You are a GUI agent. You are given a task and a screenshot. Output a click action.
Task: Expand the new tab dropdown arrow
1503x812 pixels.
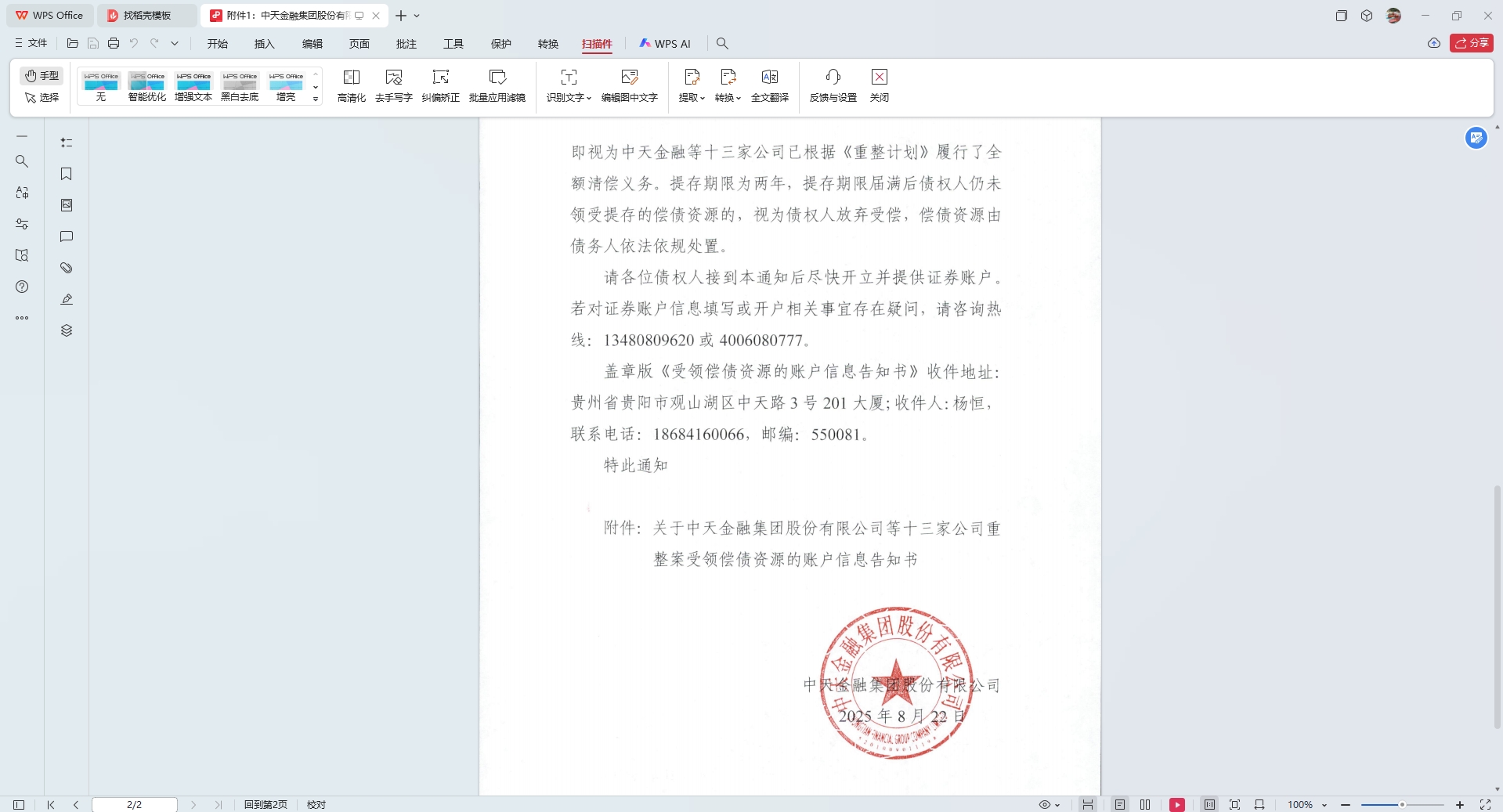click(417, 16)
